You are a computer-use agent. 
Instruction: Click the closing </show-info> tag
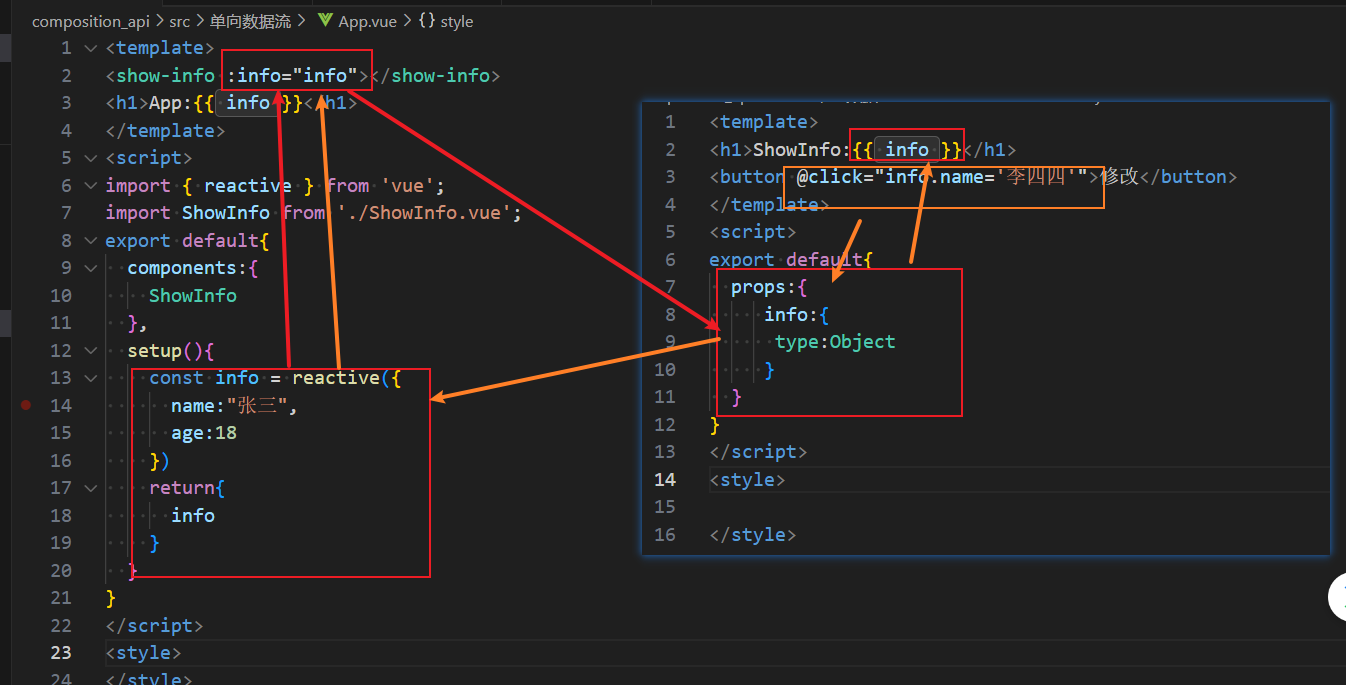click(435, 76)
